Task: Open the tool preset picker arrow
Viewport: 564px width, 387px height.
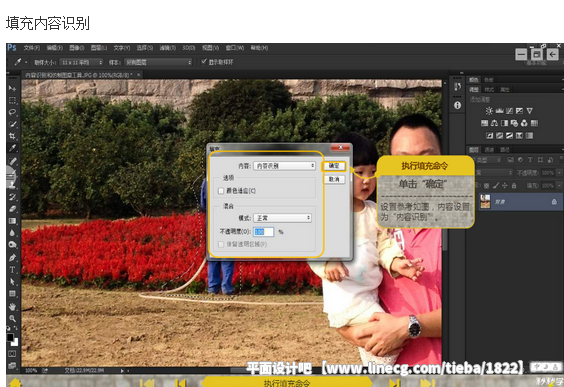Action: click(x=26, y=62)
